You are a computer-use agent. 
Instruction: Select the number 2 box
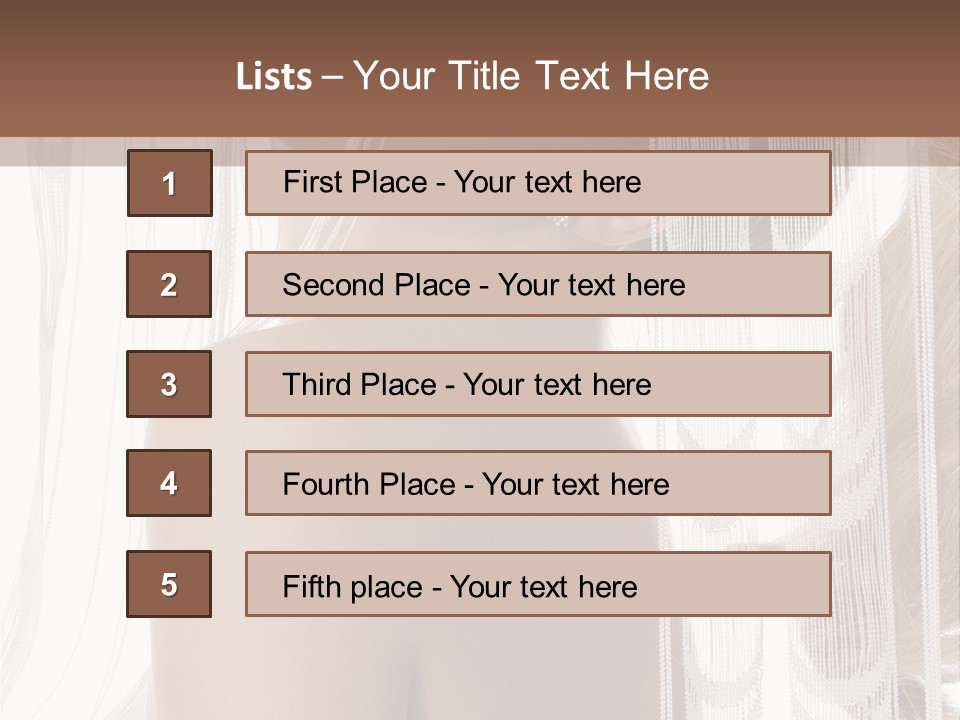pos(169,284)
